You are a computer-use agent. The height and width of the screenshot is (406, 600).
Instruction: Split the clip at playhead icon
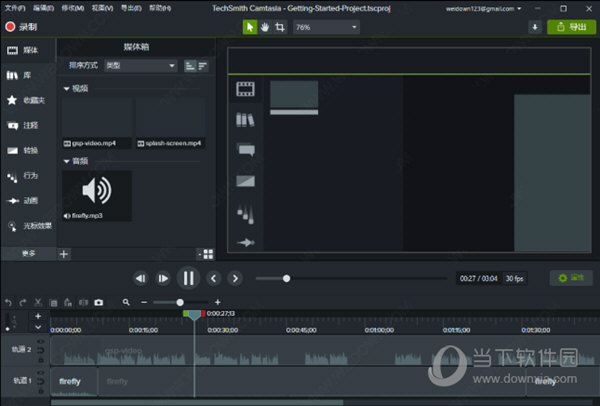[x=83, y=303]
